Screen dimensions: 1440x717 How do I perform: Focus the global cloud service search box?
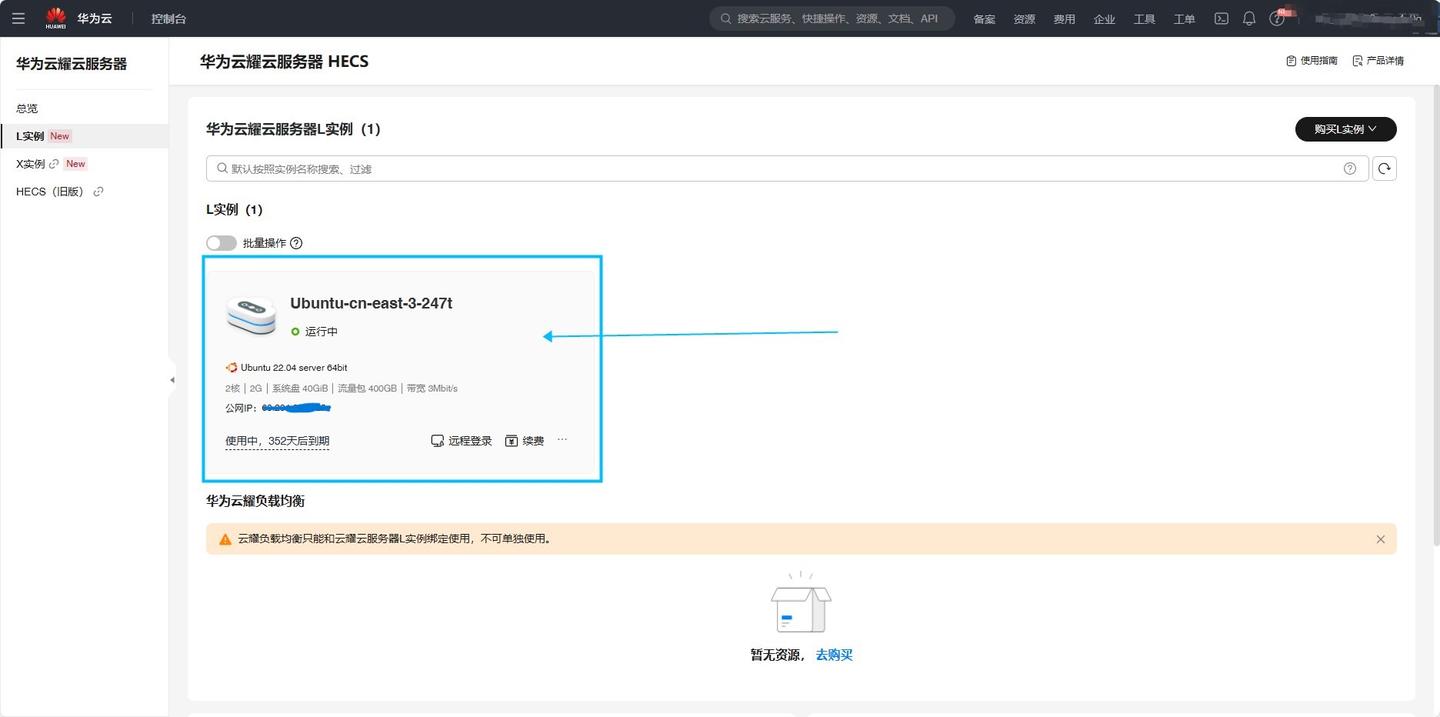click(832, 18)
